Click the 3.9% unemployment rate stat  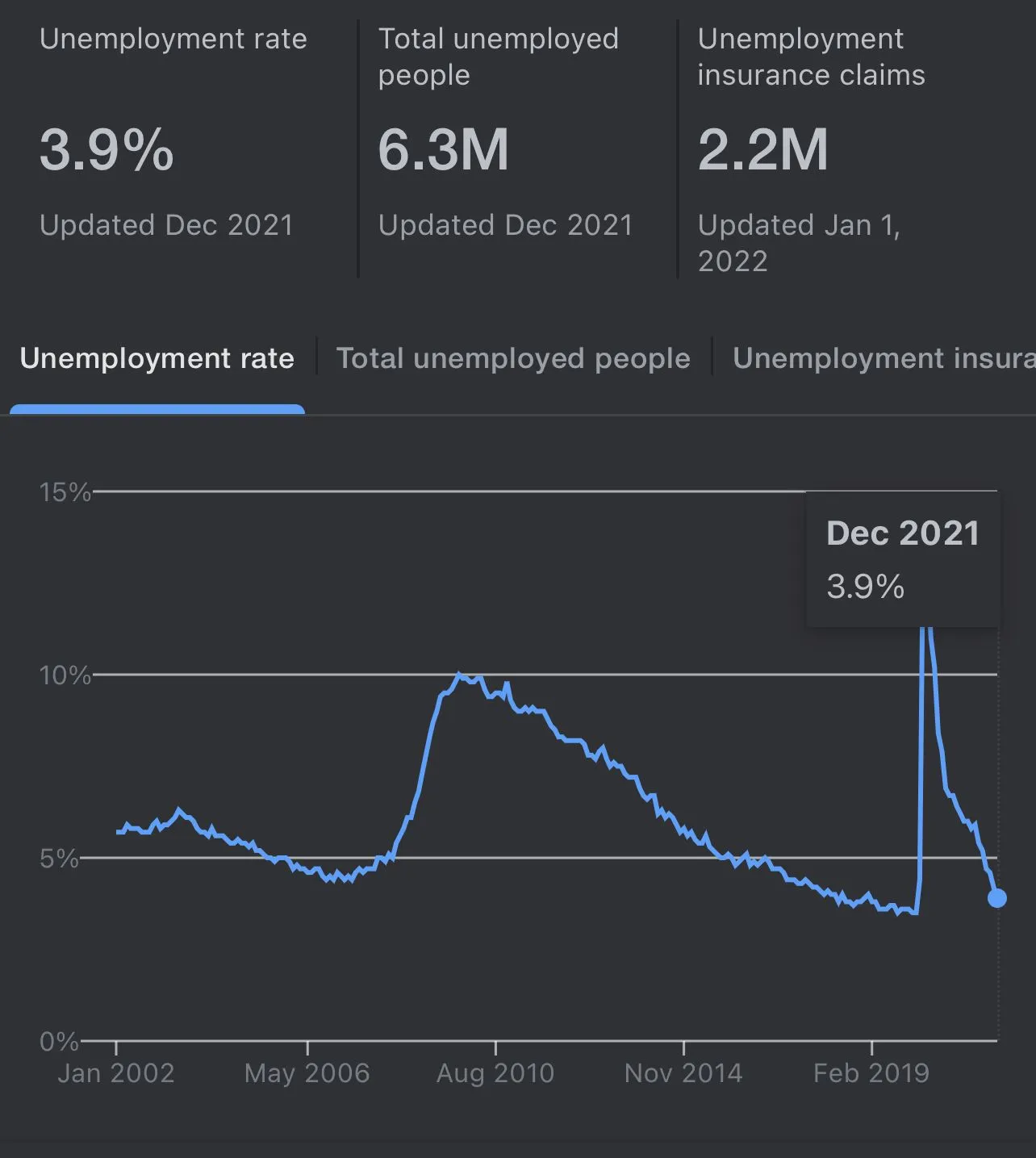point(107,150)
